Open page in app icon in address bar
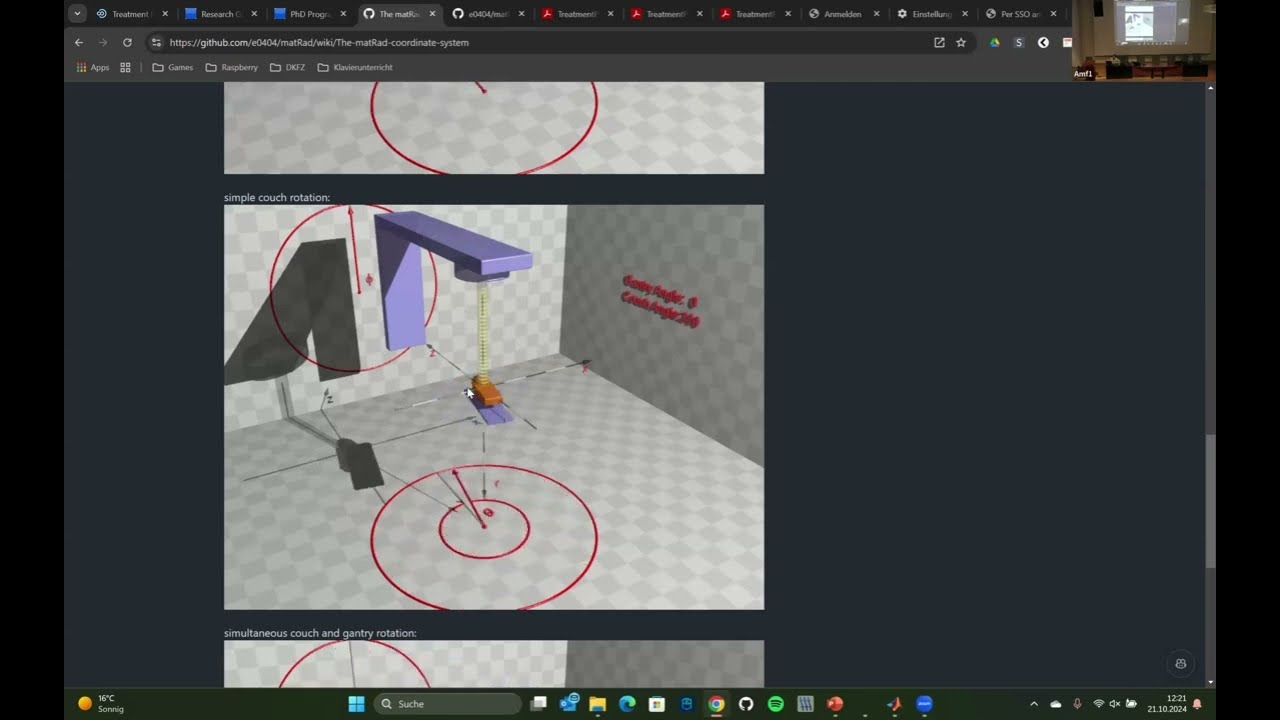 tap(939, 43)
